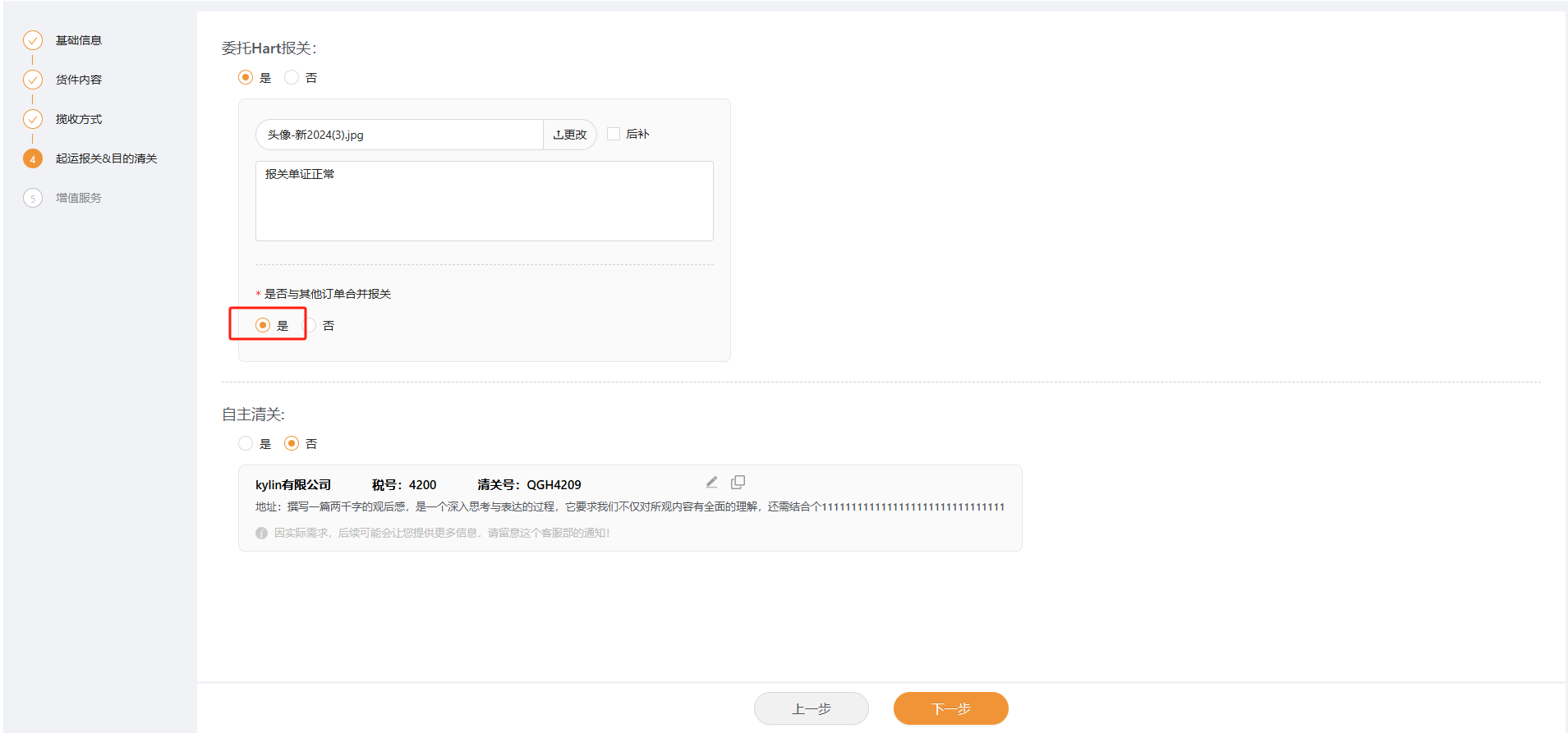Click the orange step 4 badge
This screenshot has width=1568, height=733.
(x=33, y=158)
